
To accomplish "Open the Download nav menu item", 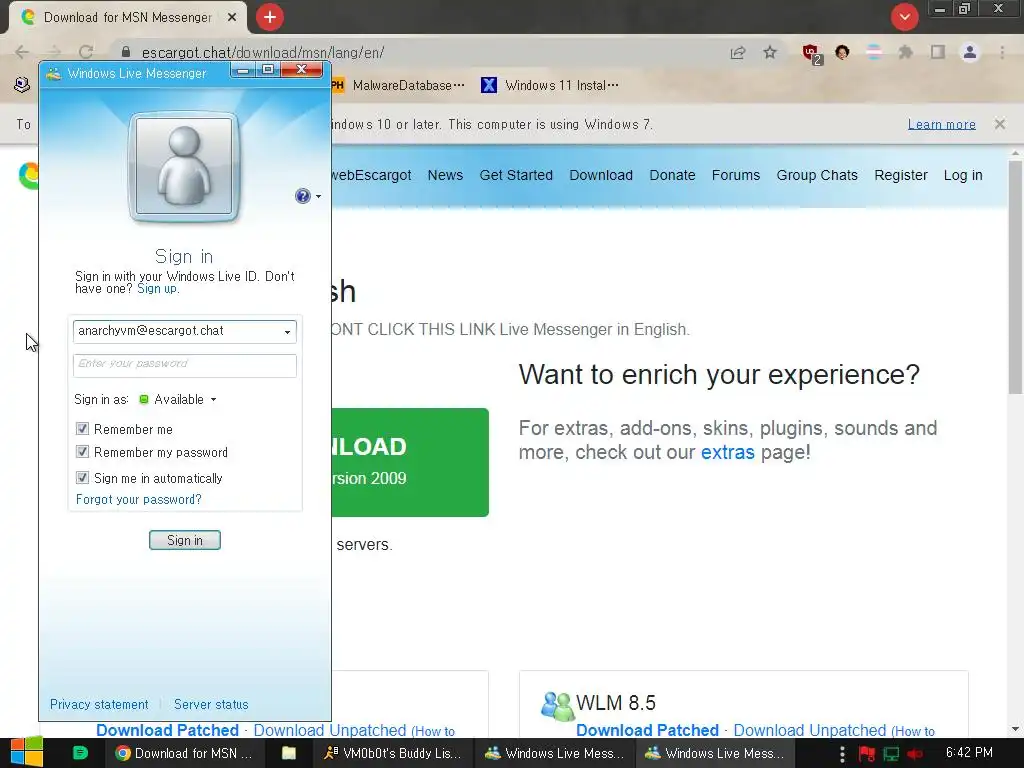I will (601, 175).
